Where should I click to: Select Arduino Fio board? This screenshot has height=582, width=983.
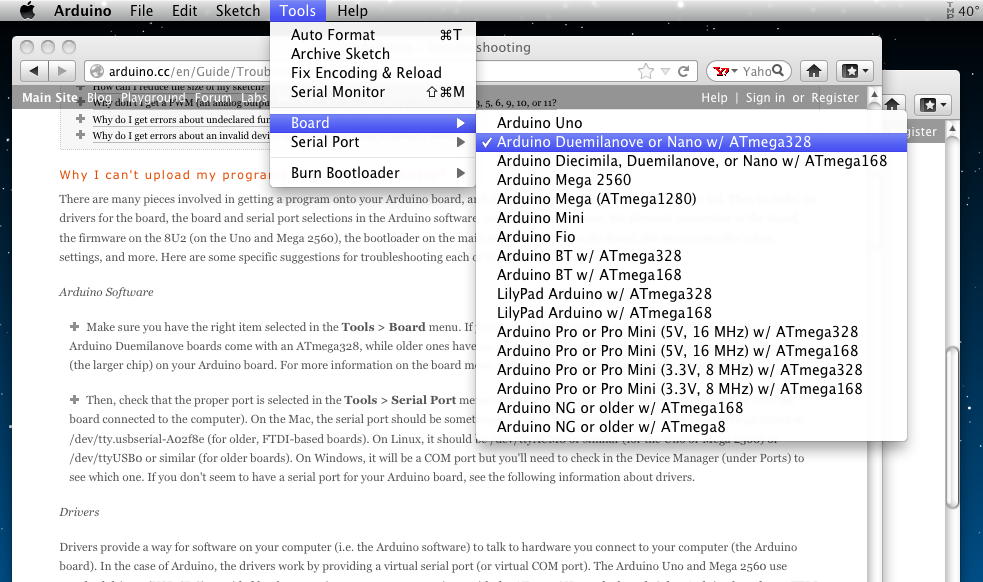point(691,236)
